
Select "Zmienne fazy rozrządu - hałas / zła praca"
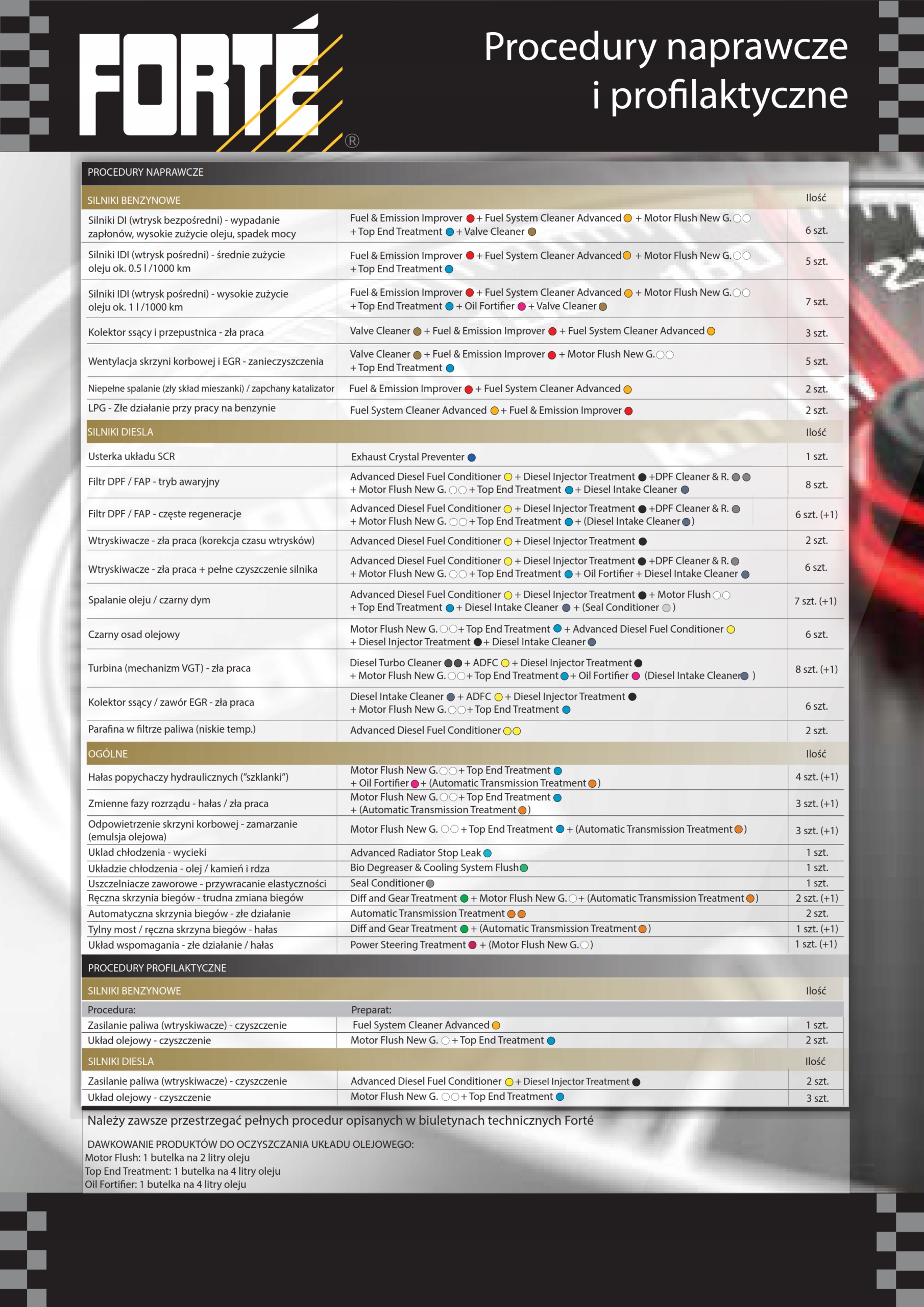click(x=178, y=804)
